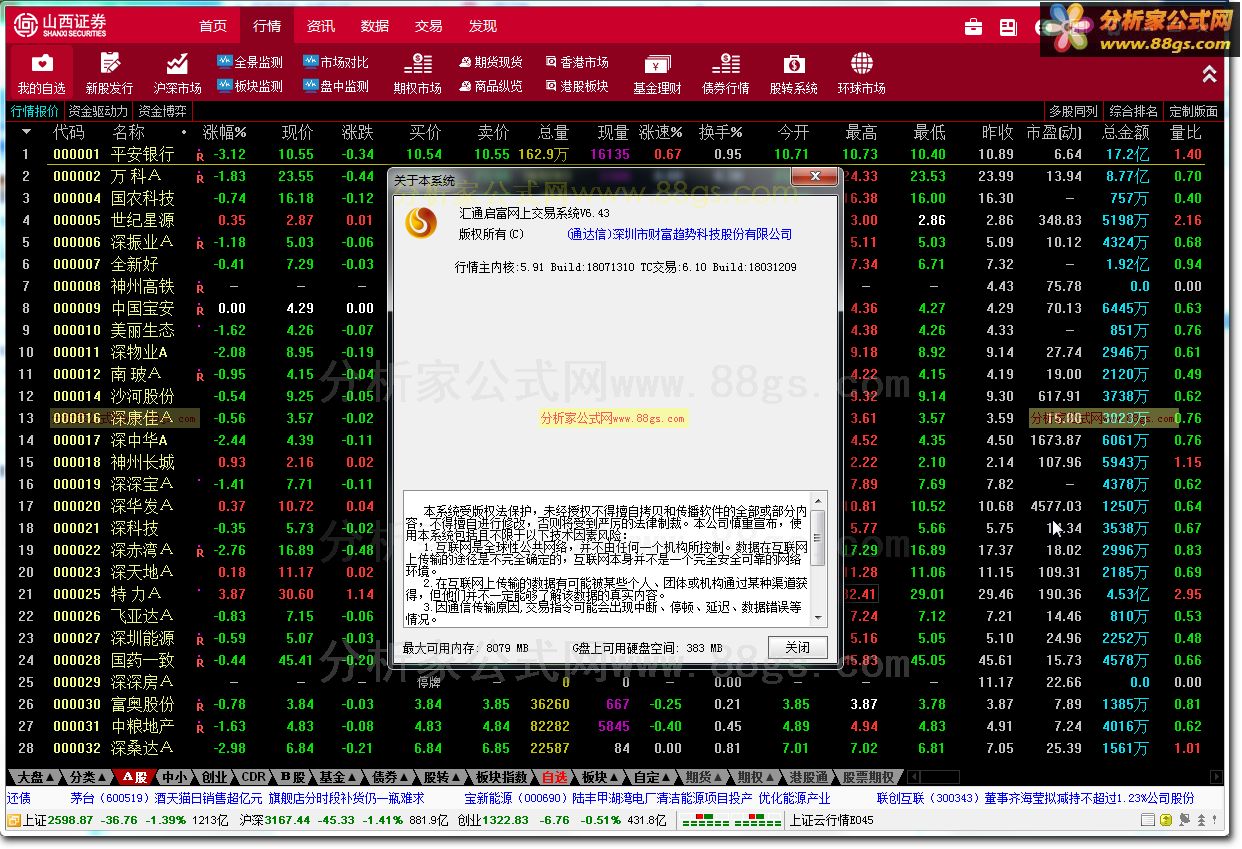Open 港股板块 view
This screenshot has width=1242, height=849.
577,87
